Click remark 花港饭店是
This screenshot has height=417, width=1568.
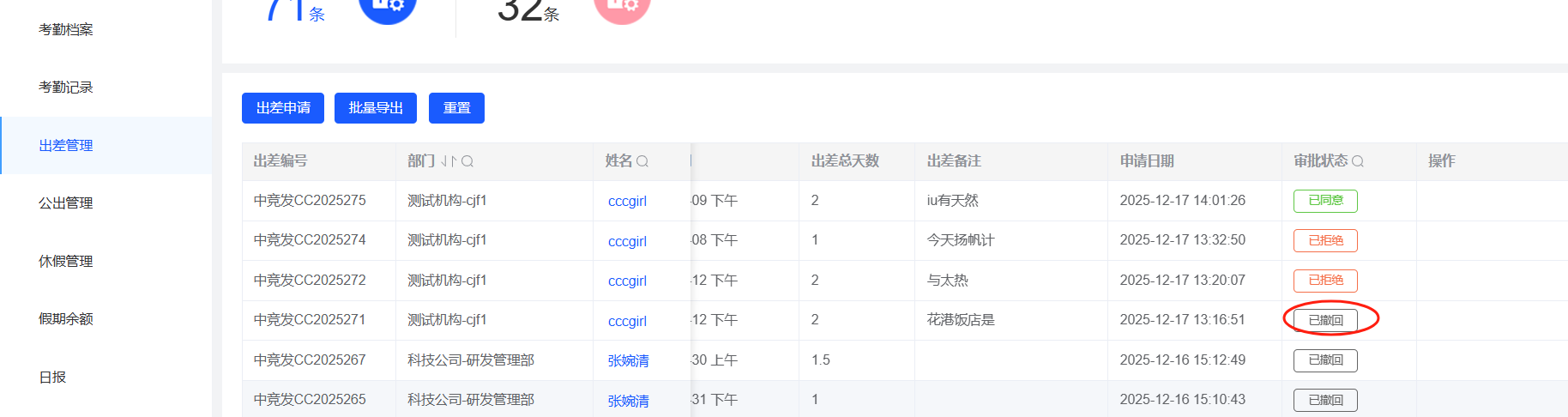click(961, 319)
